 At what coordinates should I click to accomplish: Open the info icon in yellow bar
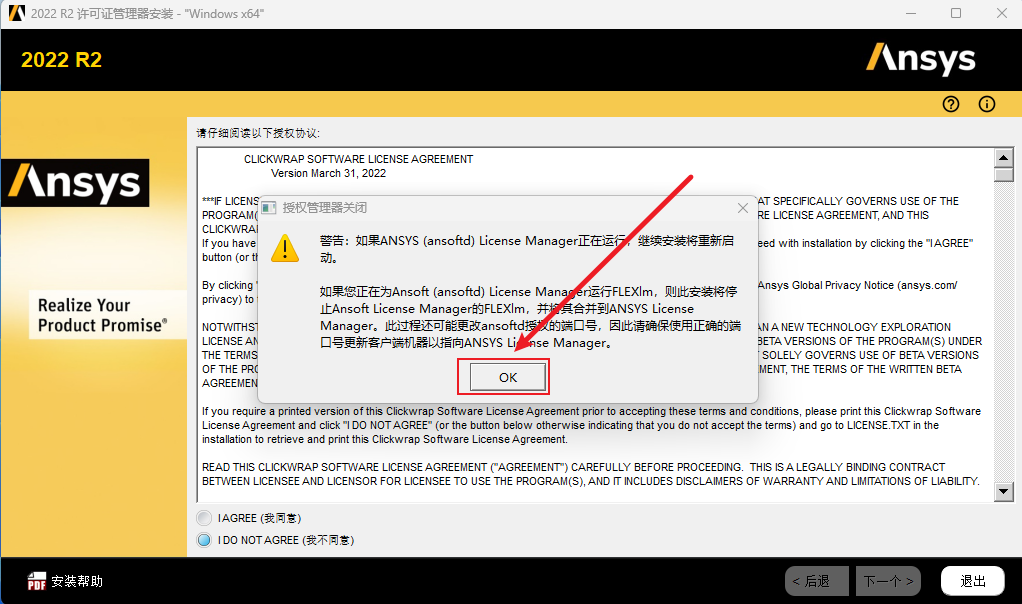(x=987, y=104)
